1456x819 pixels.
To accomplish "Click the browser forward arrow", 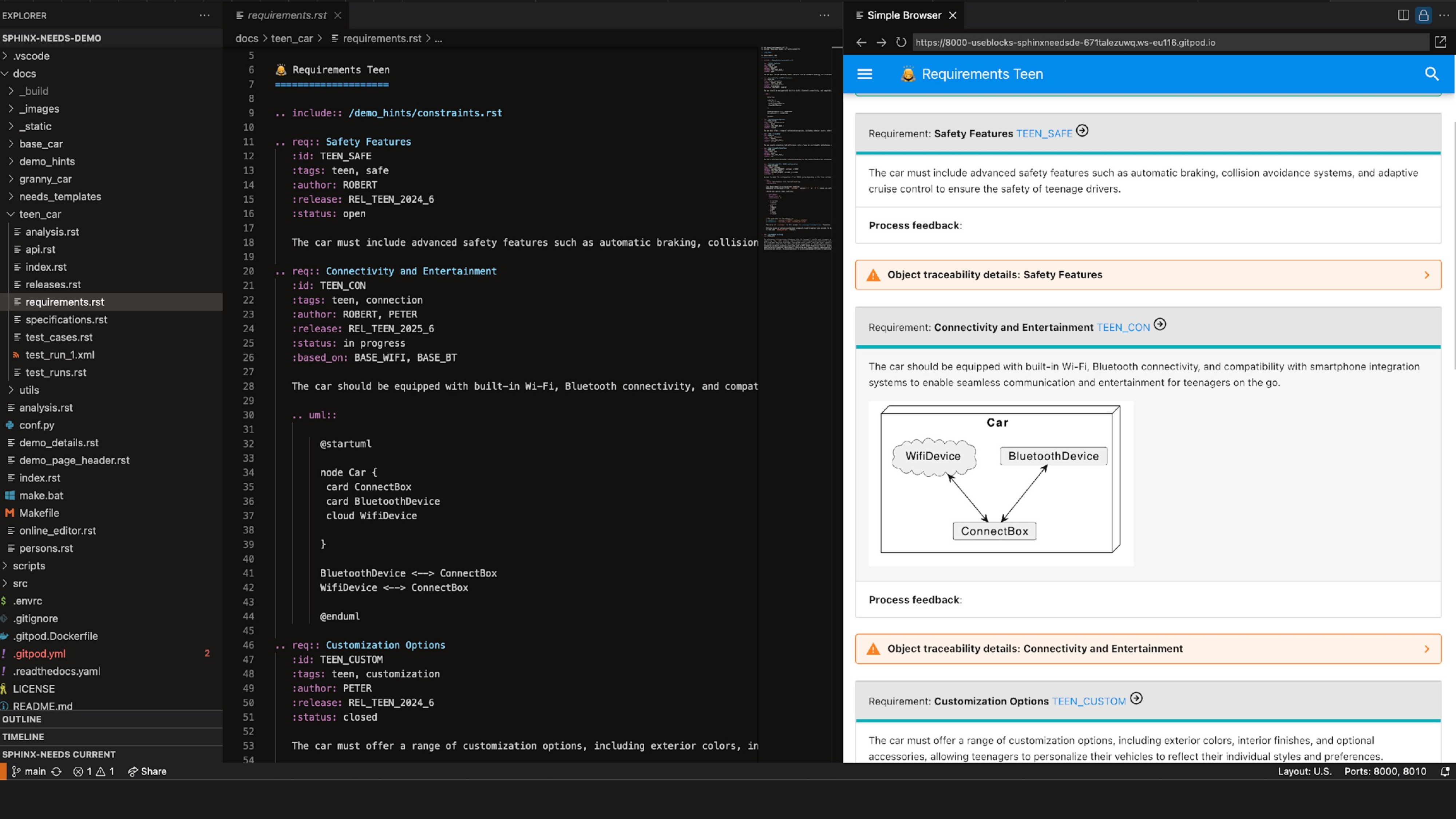I will pos(881,42).
